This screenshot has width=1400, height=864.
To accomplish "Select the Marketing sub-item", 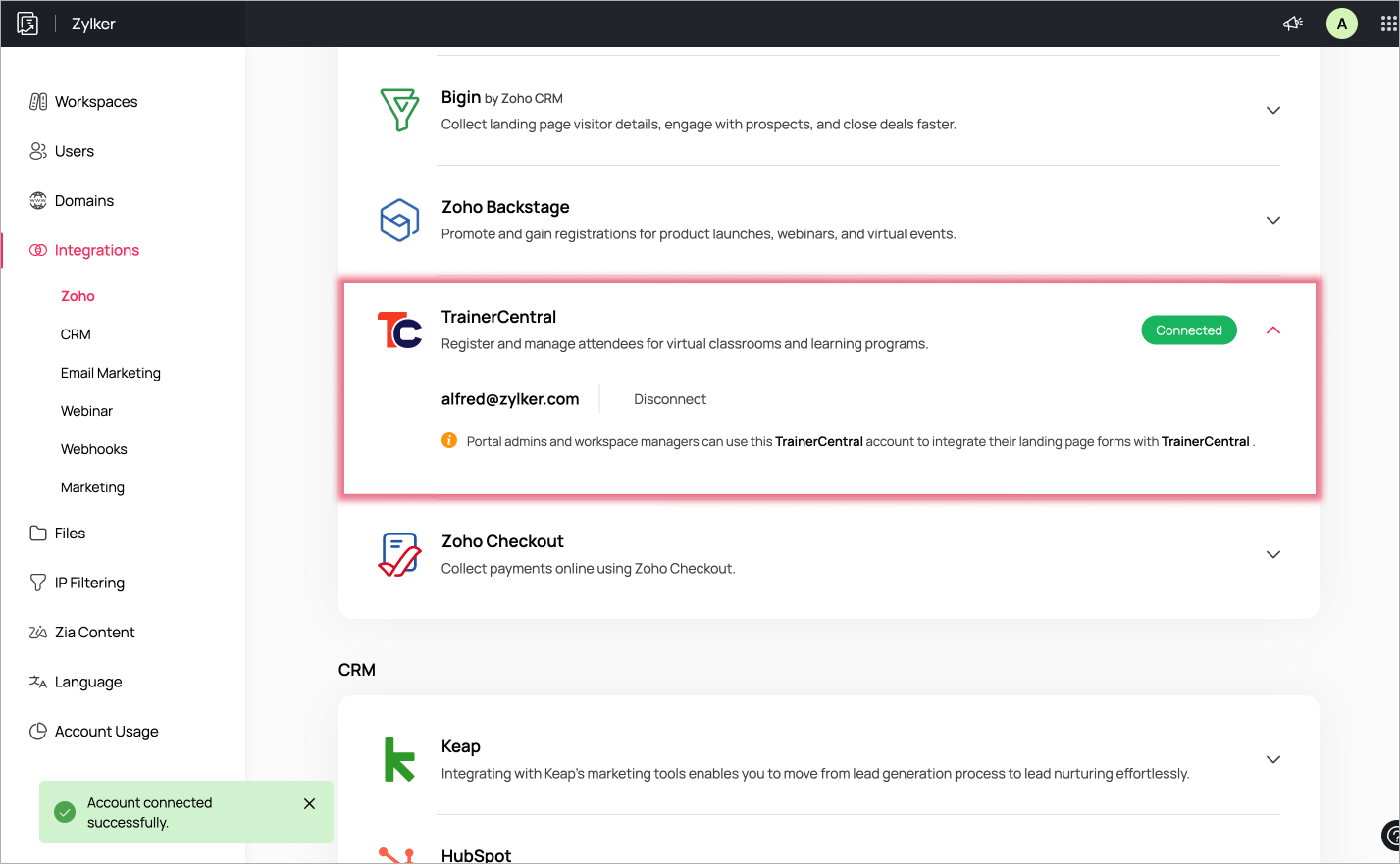I will (92, 487).
